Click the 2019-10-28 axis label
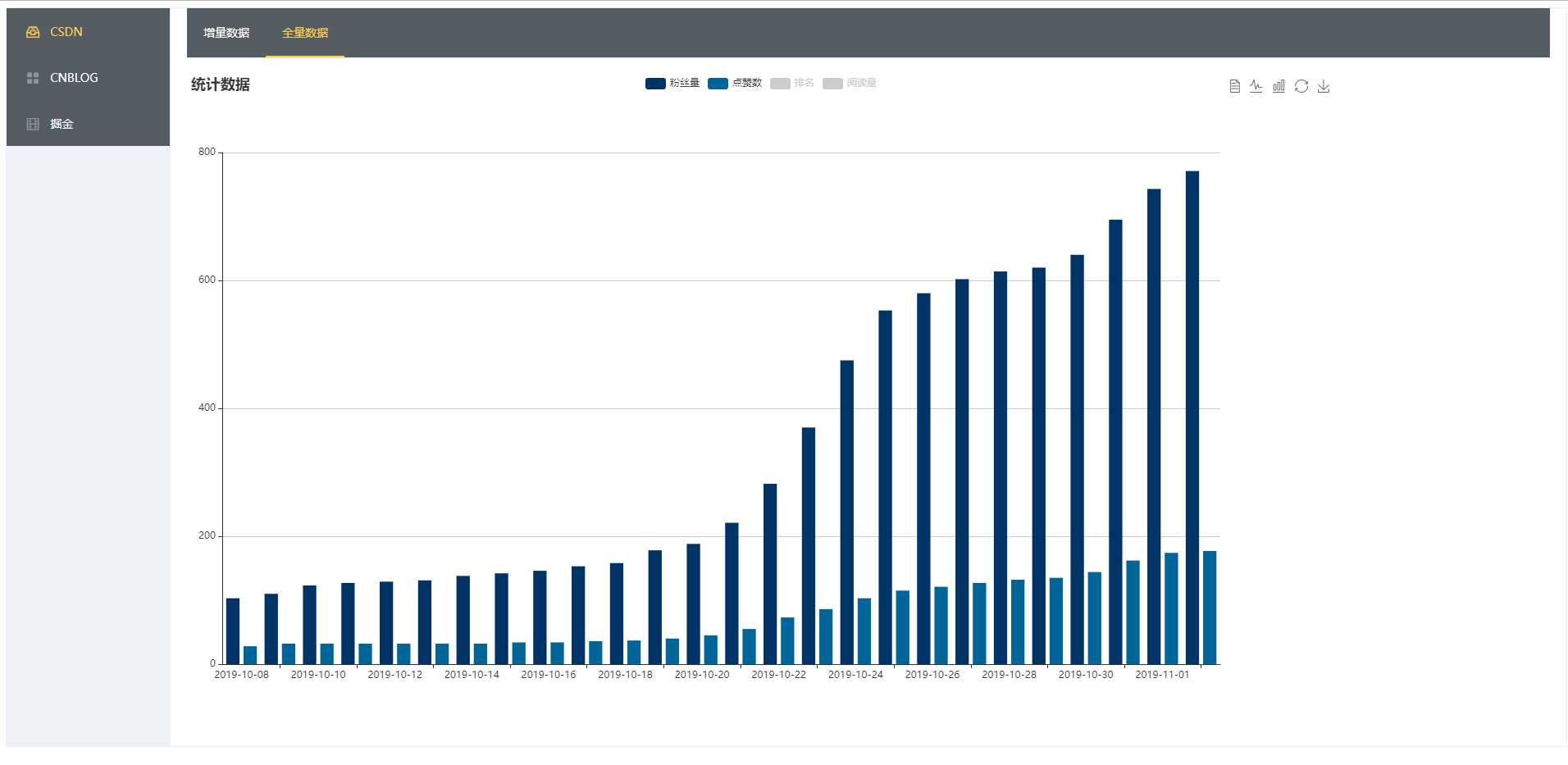Image resolution: width=1568 pixels, height=765 pixels. point(1009,675)
